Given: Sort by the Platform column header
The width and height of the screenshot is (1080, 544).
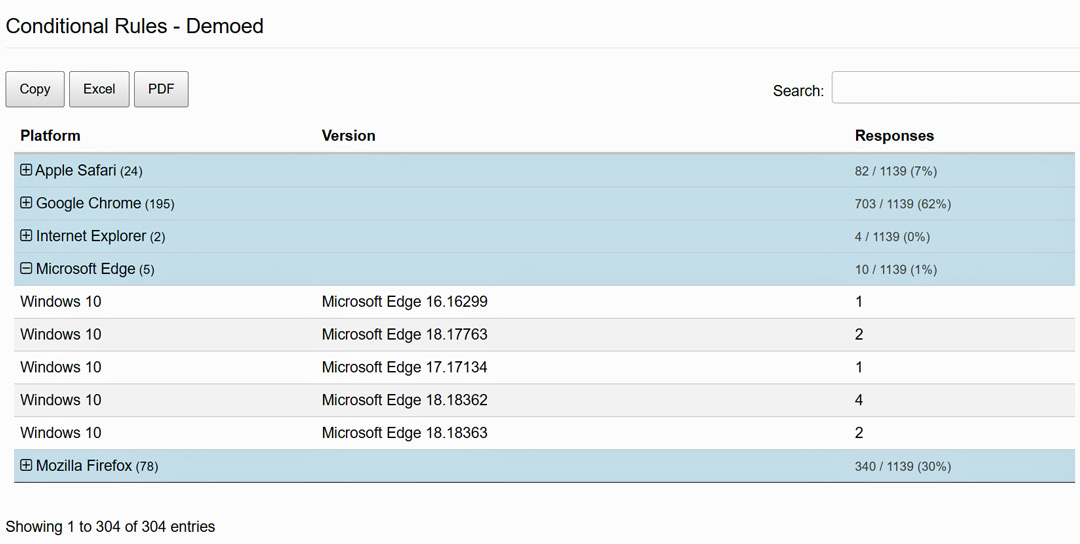Looking at the screenshot, I should pos(50,136).
